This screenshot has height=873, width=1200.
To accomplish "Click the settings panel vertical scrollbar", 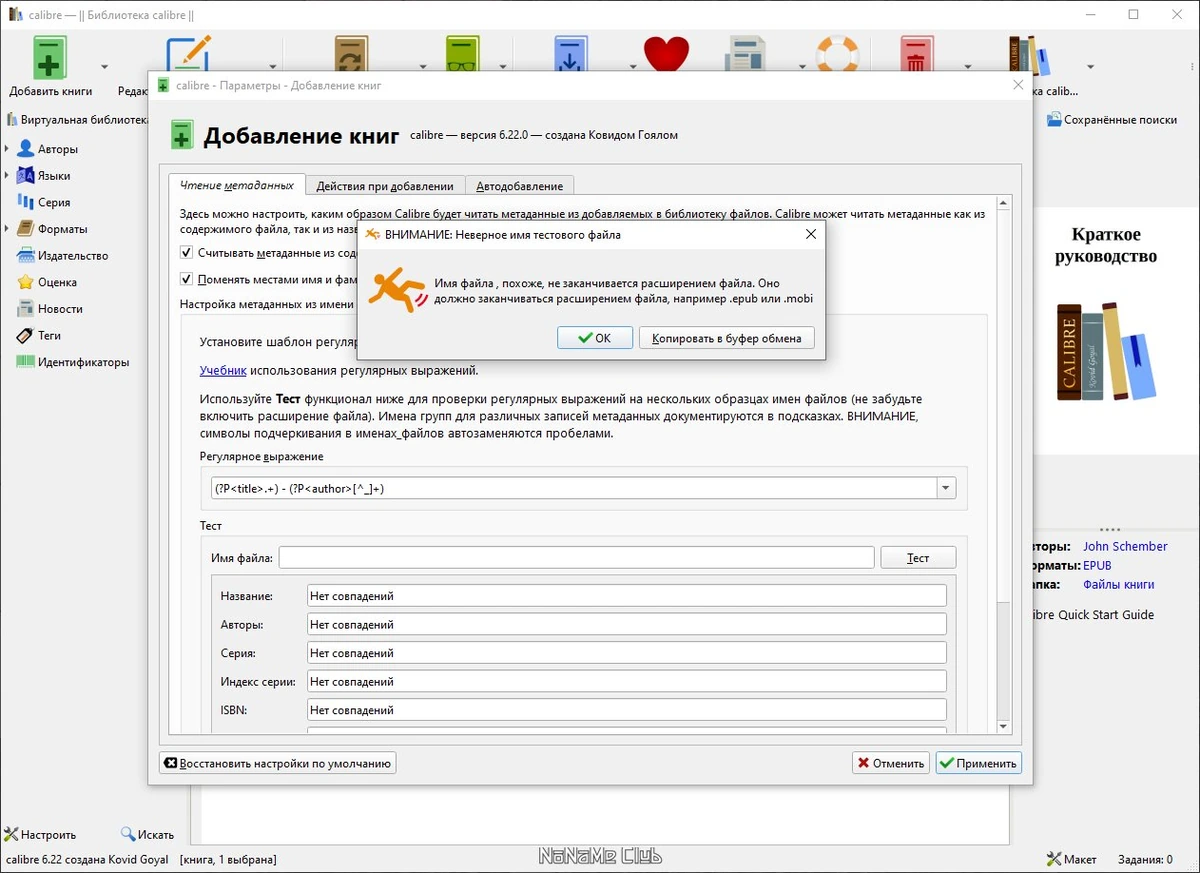I will [x=1005, y=465].
